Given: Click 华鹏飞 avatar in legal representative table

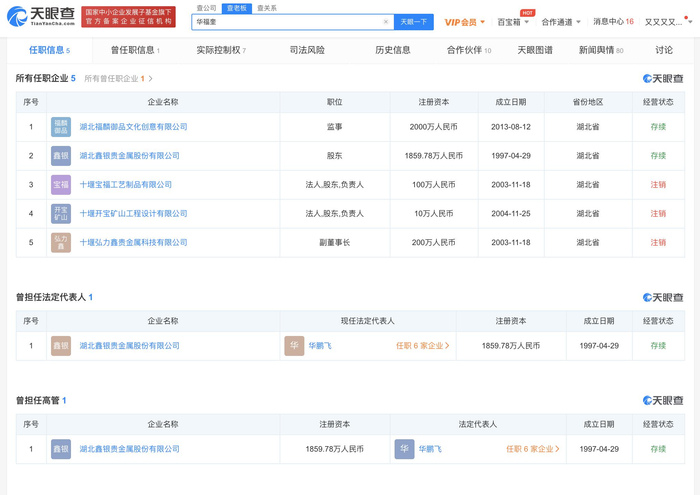Looking at the screenshot, I should [294, 346].
